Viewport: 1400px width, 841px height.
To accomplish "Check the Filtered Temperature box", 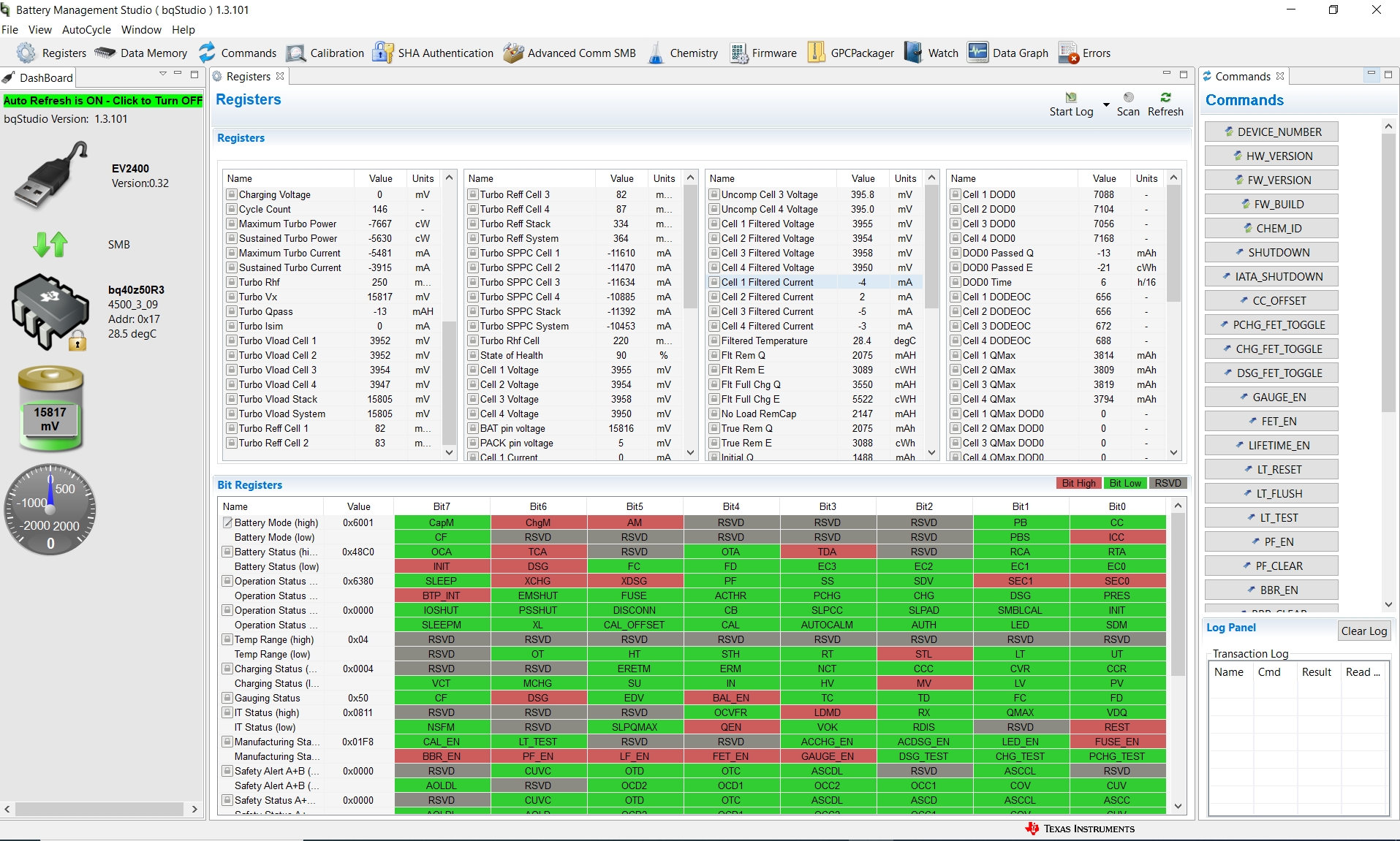I will coord(714,340).
